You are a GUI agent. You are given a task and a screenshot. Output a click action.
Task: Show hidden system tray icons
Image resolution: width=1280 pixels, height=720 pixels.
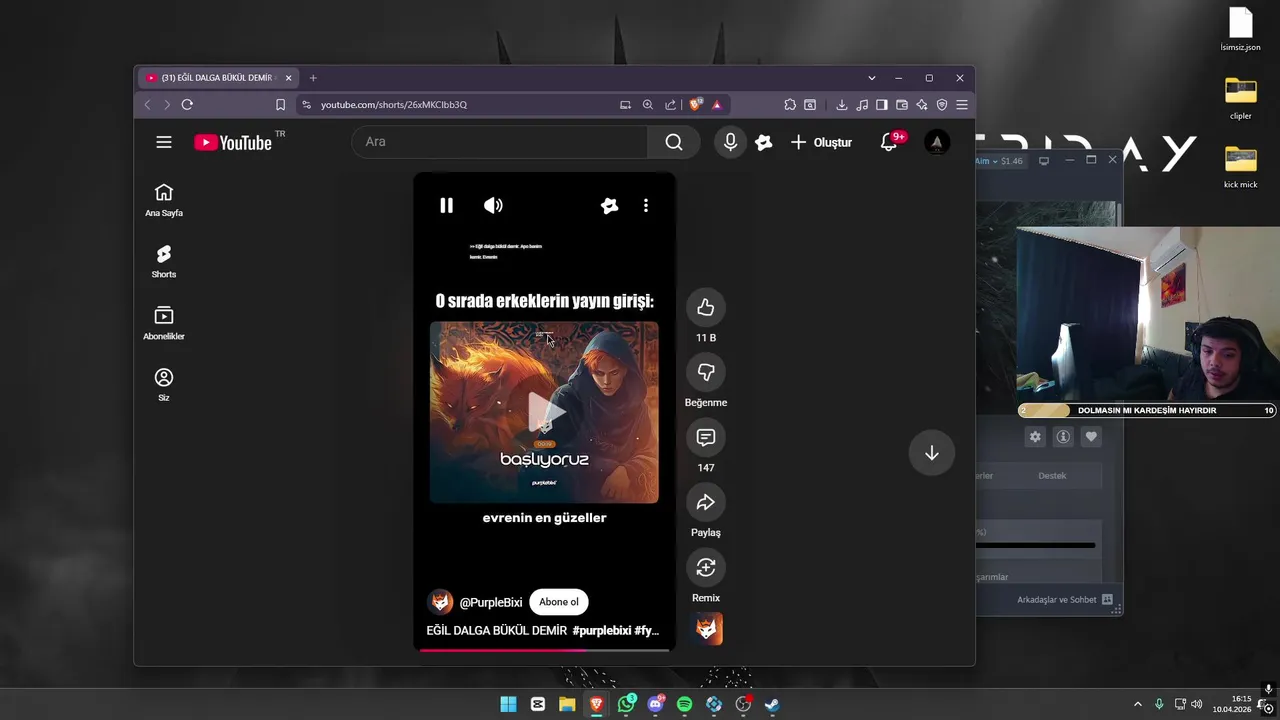pyautogui.click(x=1137, y=704)
